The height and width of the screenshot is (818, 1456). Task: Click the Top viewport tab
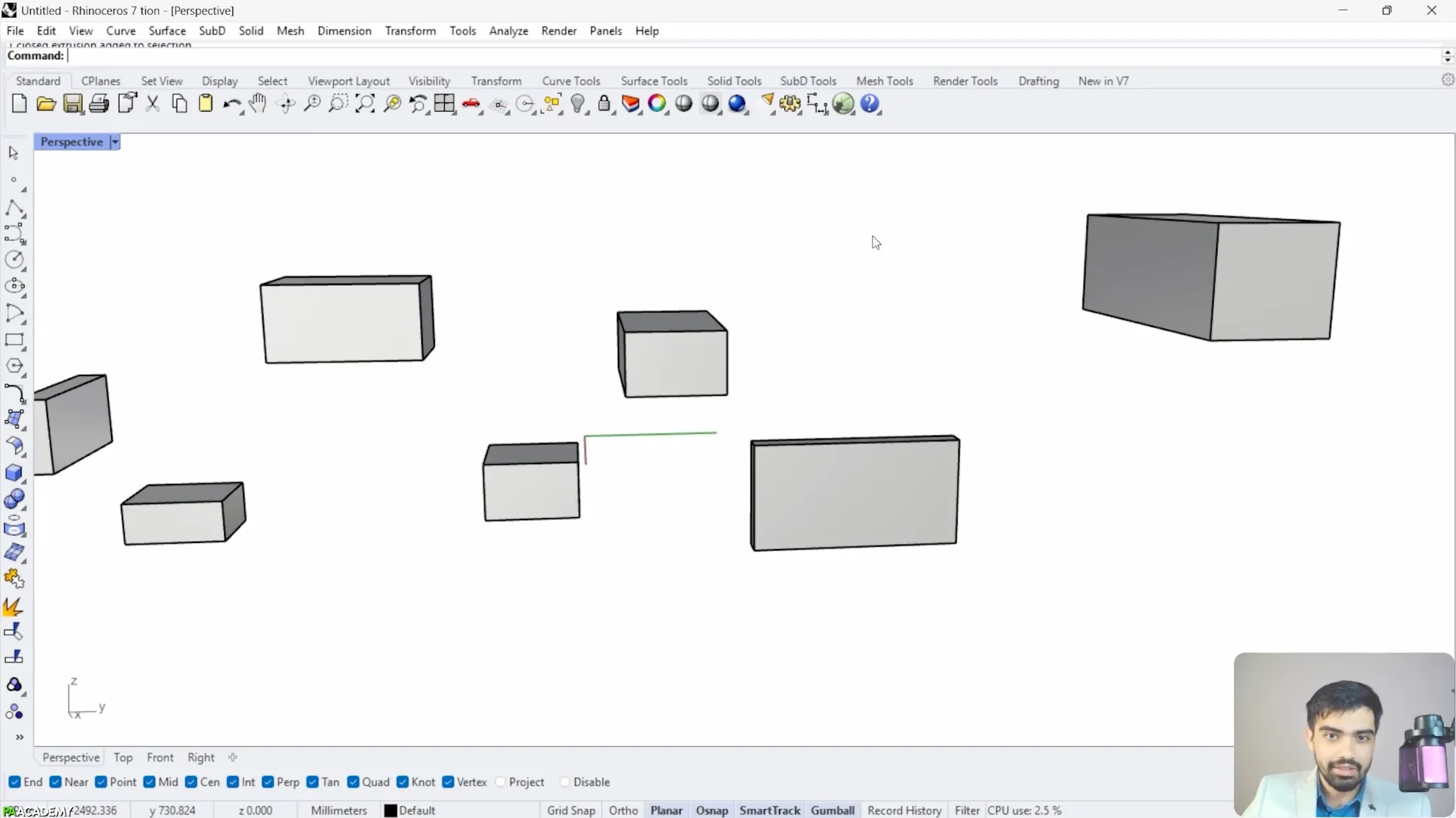coord(123,757)
